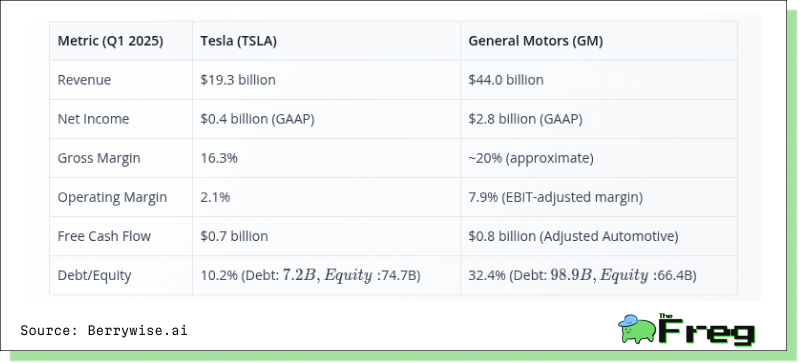Select the Tesla (TSLA) column header

327,41
